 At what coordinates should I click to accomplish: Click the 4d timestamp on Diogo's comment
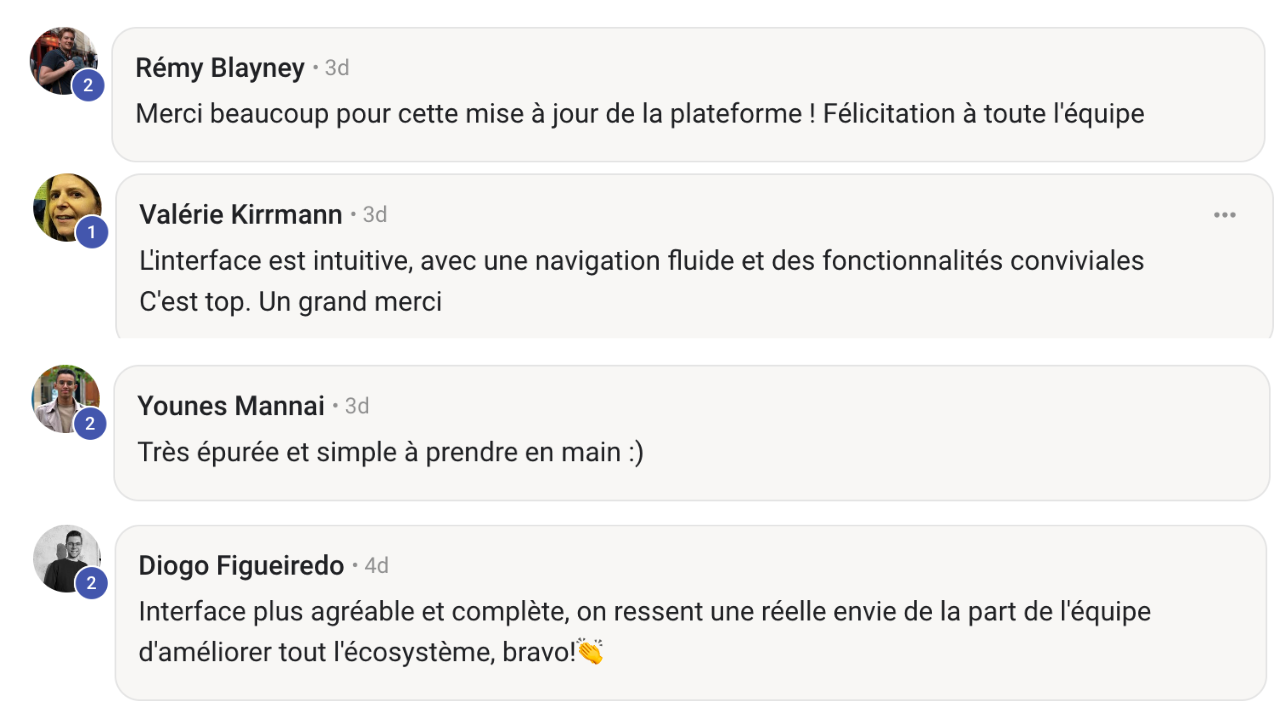(376, 565)
